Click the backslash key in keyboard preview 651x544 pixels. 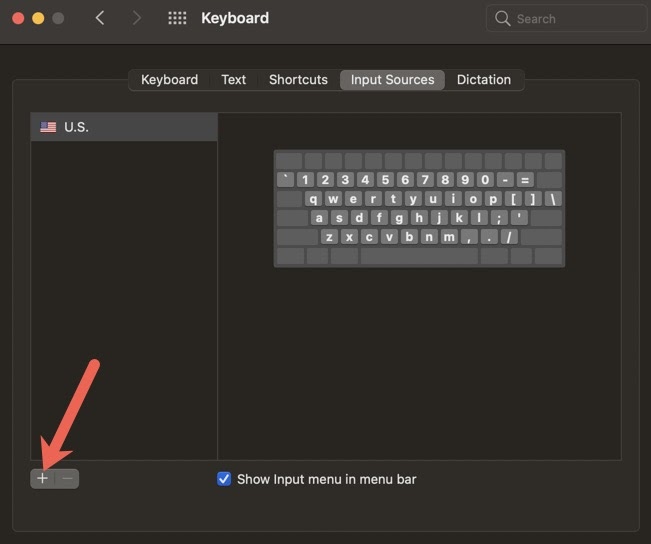click(x=553, y=199)
